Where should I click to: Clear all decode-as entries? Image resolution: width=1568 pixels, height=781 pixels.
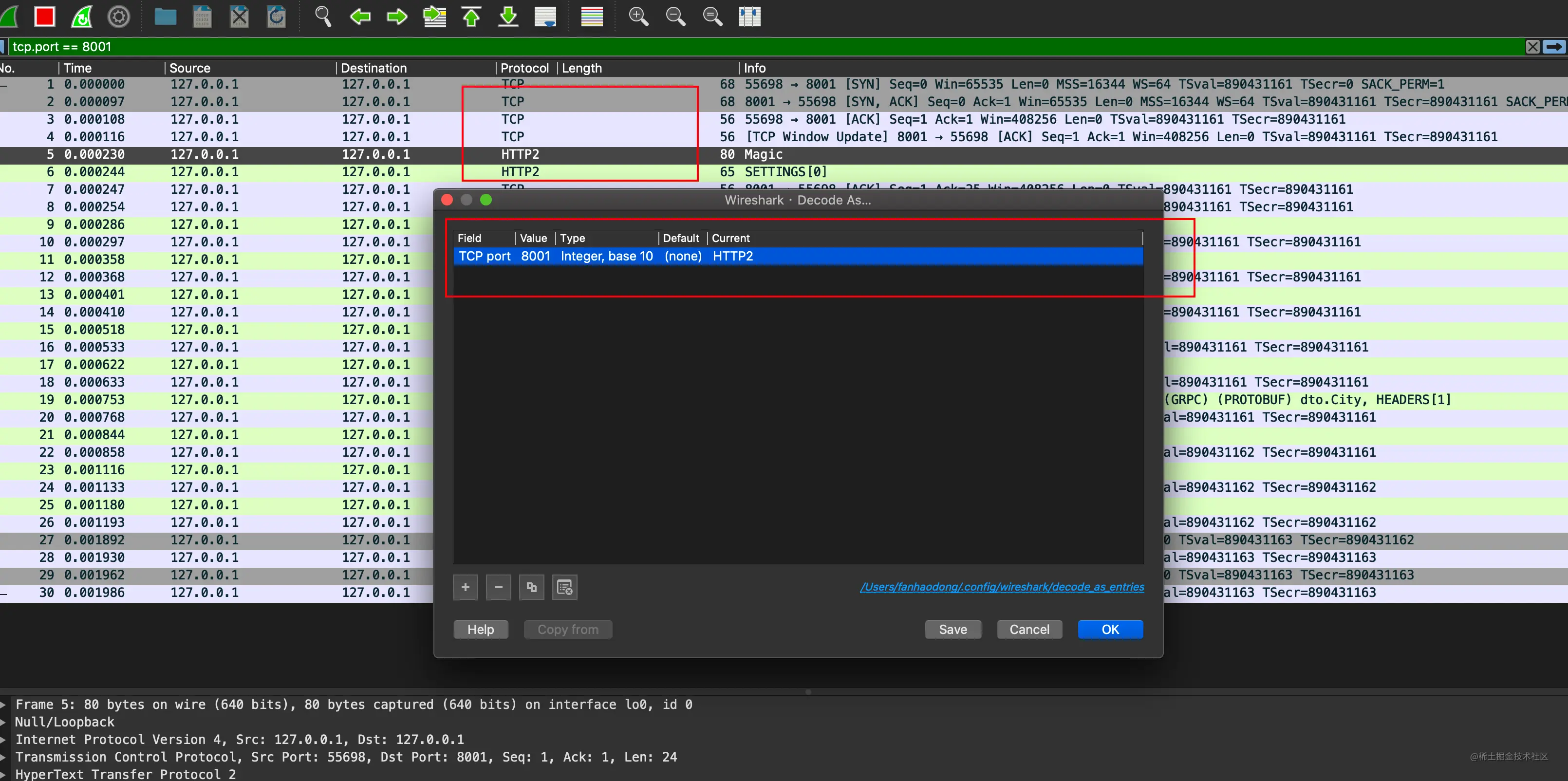(x=565, y=587)
